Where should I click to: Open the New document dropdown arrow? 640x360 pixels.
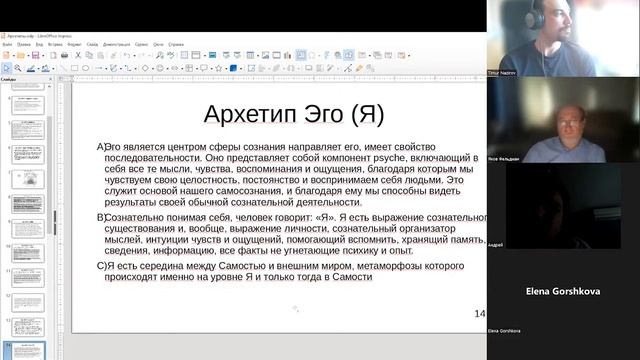click(x=14, y=56)
